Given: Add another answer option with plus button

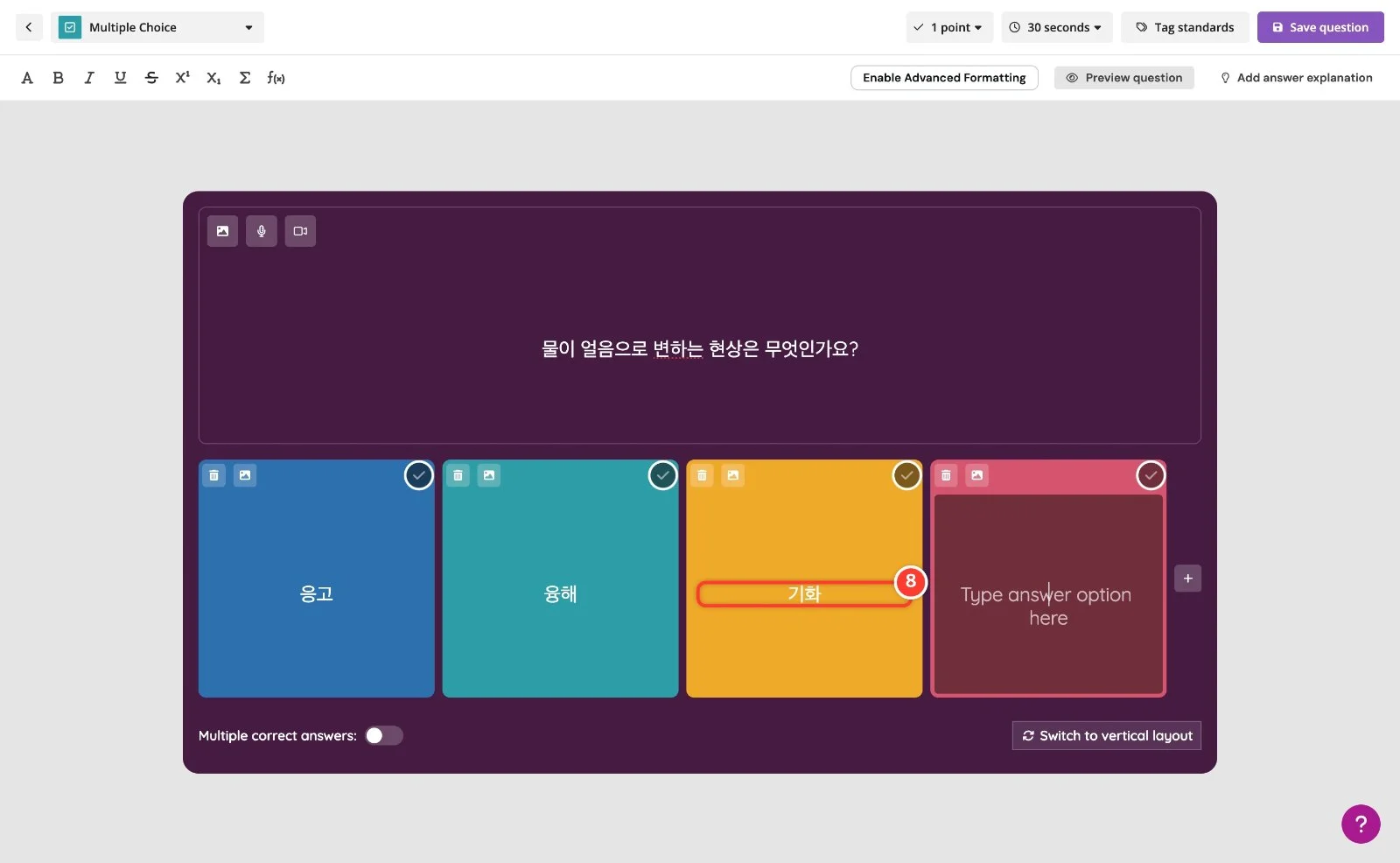Looking at the screenshot, I should 1187,579.
